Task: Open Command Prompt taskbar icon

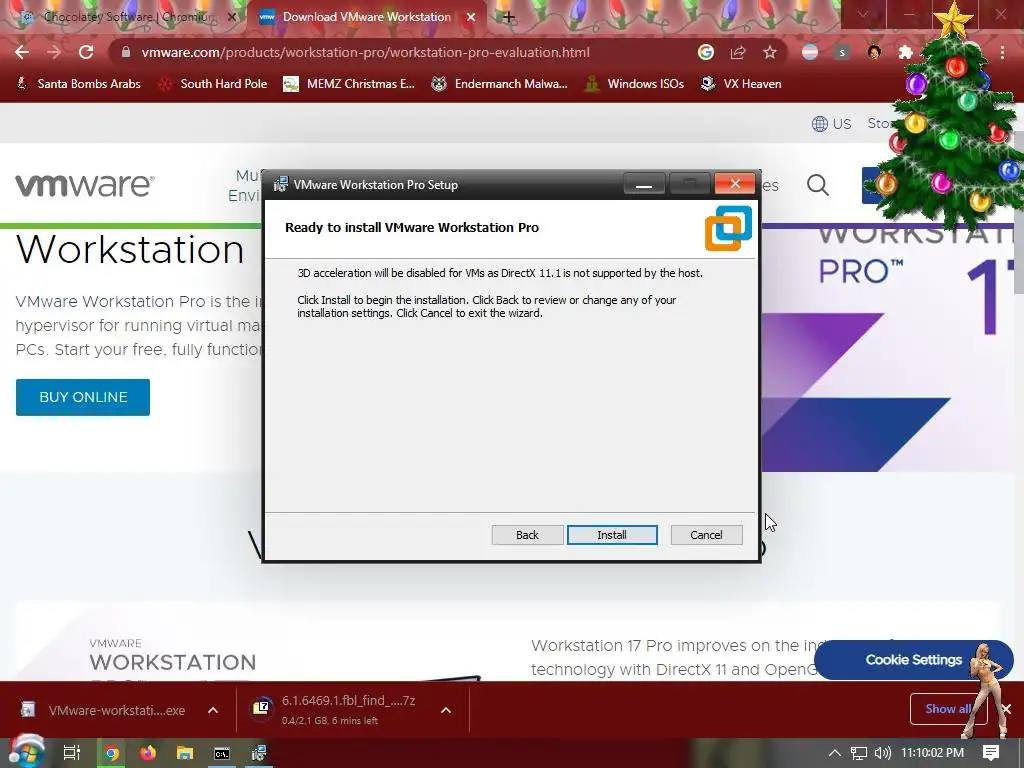Action: [222, 753]
